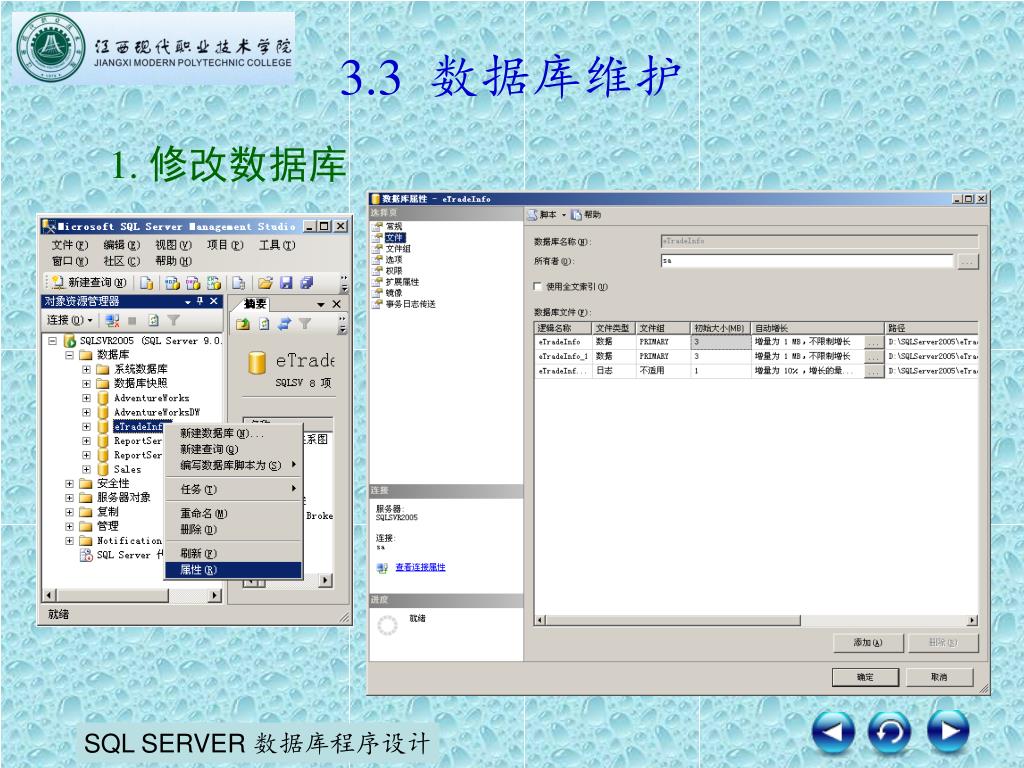Click the refresh icon in Object Explorer toolbar

153,321
